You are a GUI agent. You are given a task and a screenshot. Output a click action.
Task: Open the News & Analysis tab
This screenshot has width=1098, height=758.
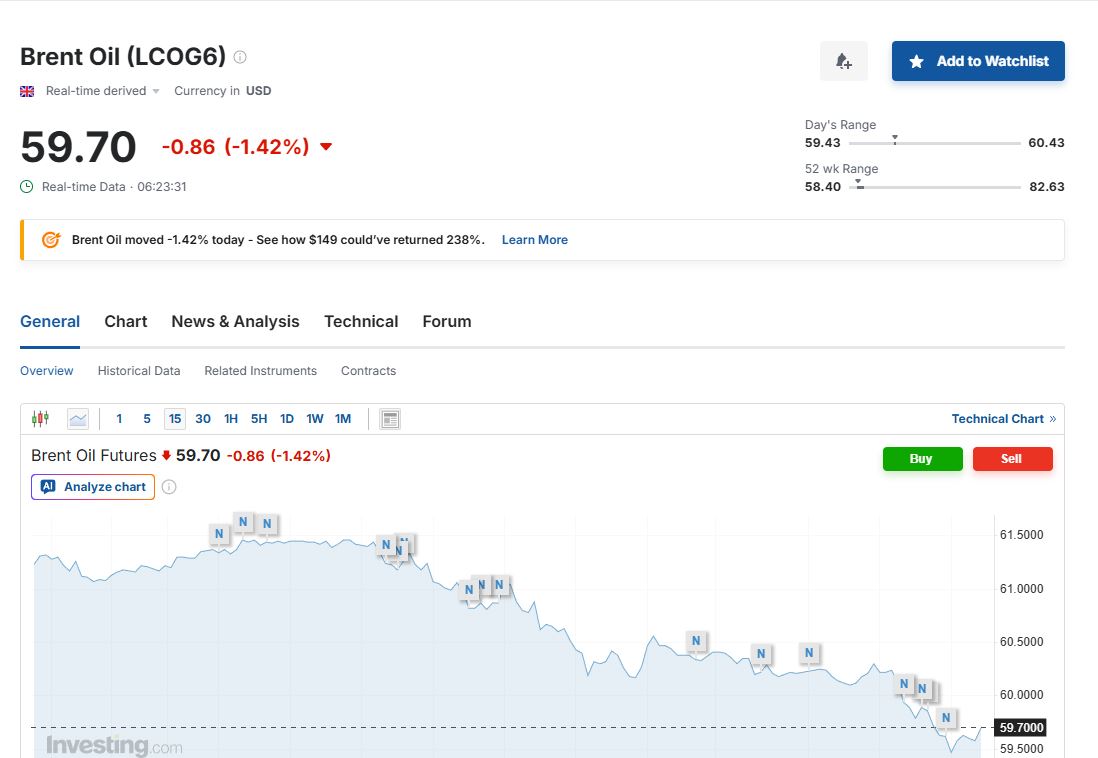tap(235, 321)
